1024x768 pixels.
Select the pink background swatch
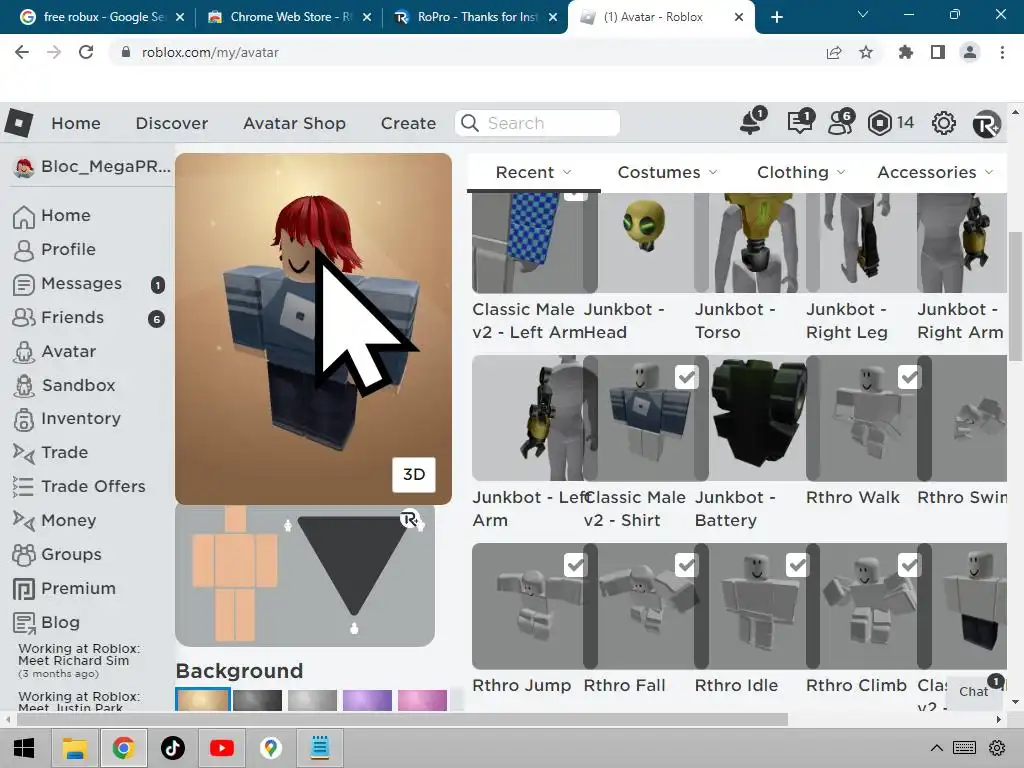click(422, 700)
